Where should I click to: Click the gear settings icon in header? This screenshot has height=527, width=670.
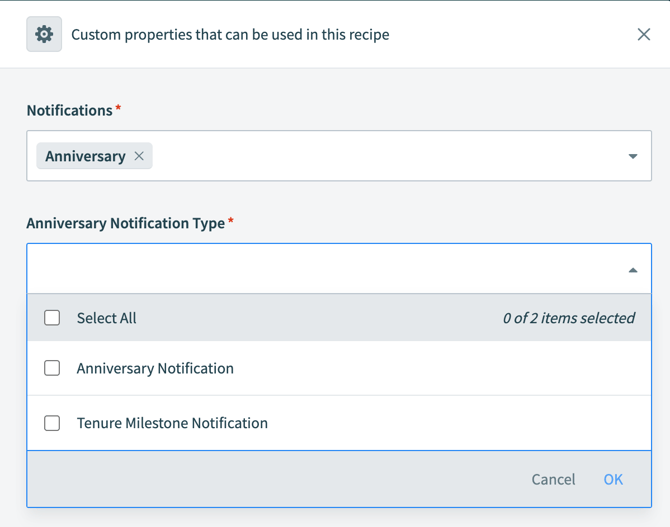[44, 34]
